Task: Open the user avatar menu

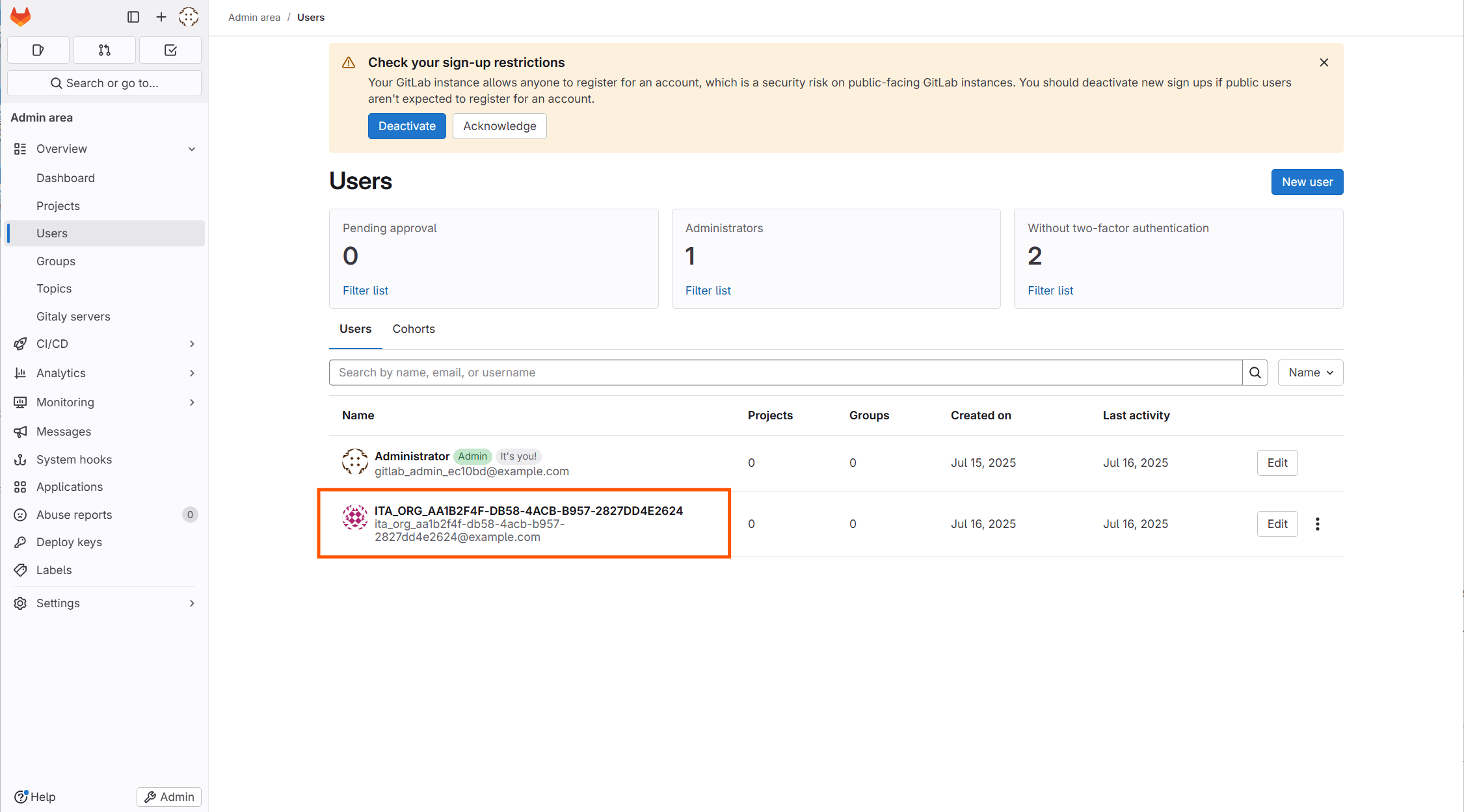Action: coord(189,17)
